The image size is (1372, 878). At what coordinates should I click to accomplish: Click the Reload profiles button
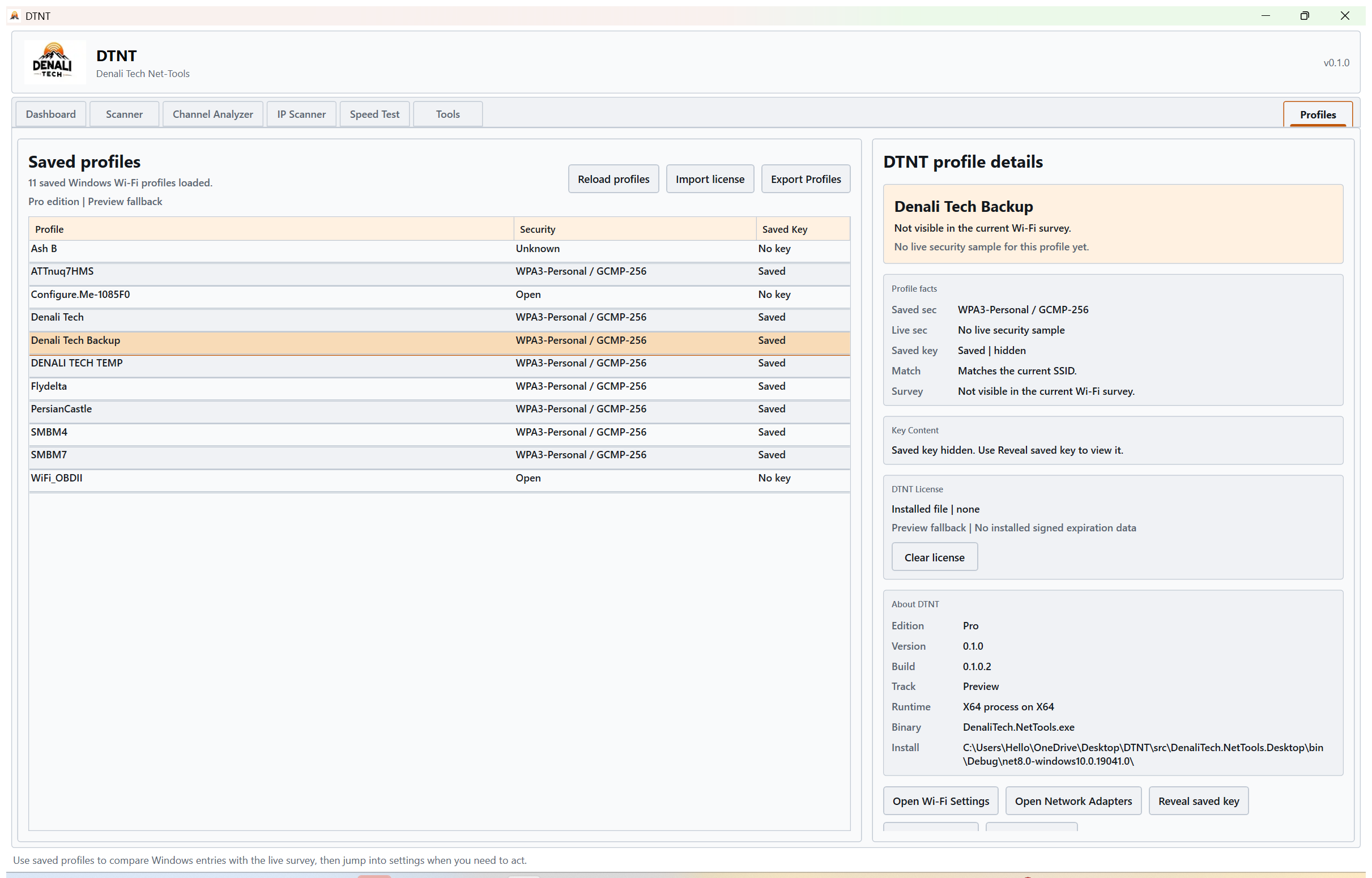[x=613, y=178]
